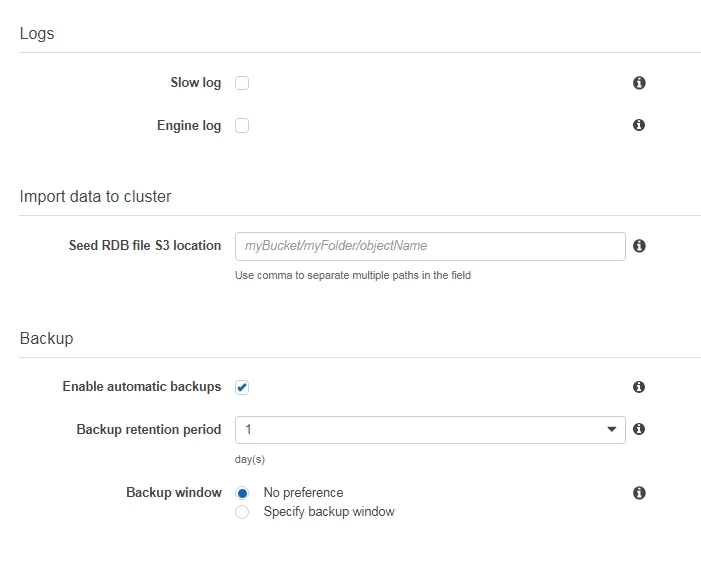Tick the Engine log checkbox
701x567 pixels.
[242, 126]
